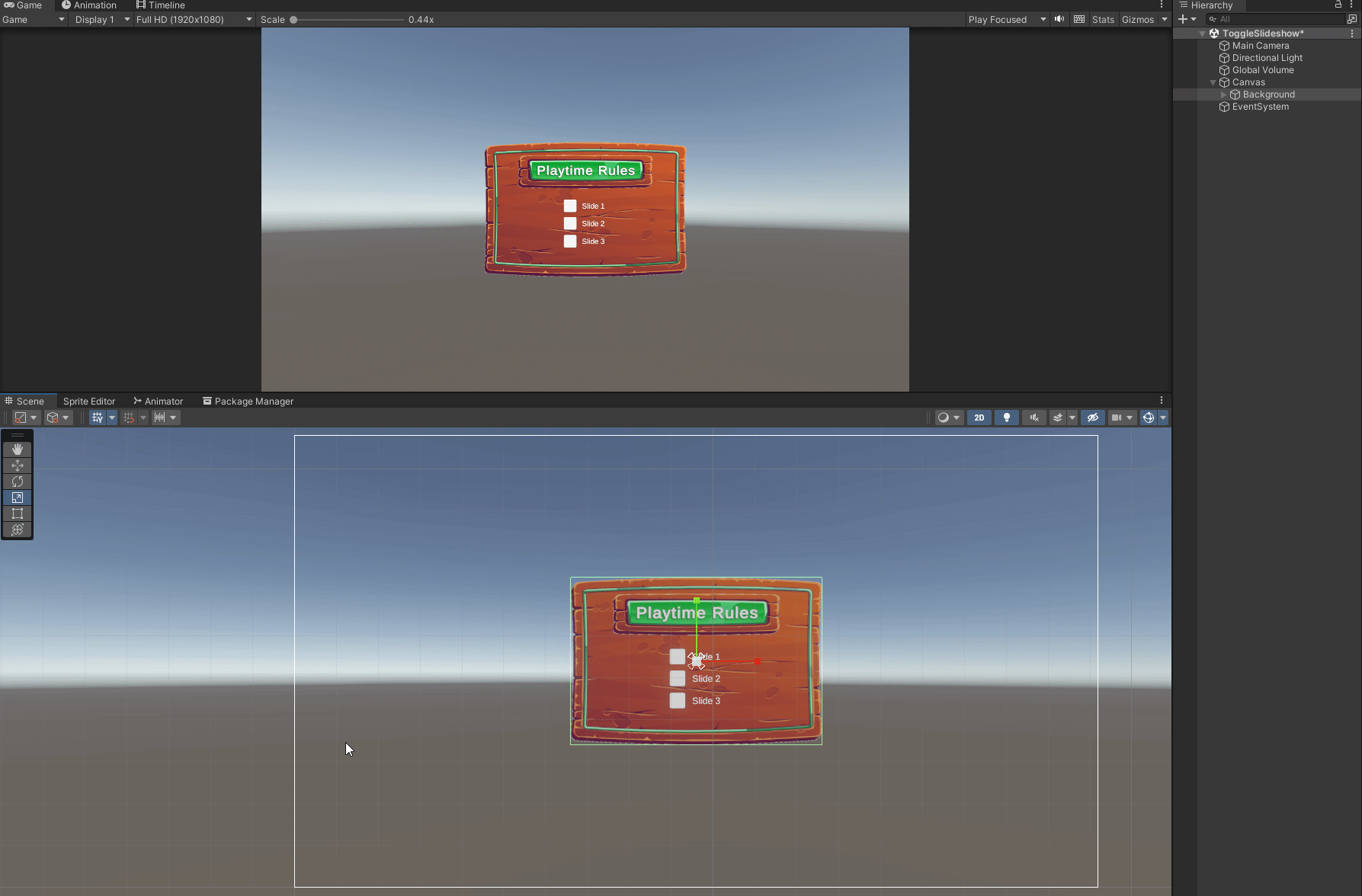1362x896 pixels.
Task: Select Directional Light in Hierarchy
Action: click(x=1267, y=58)
